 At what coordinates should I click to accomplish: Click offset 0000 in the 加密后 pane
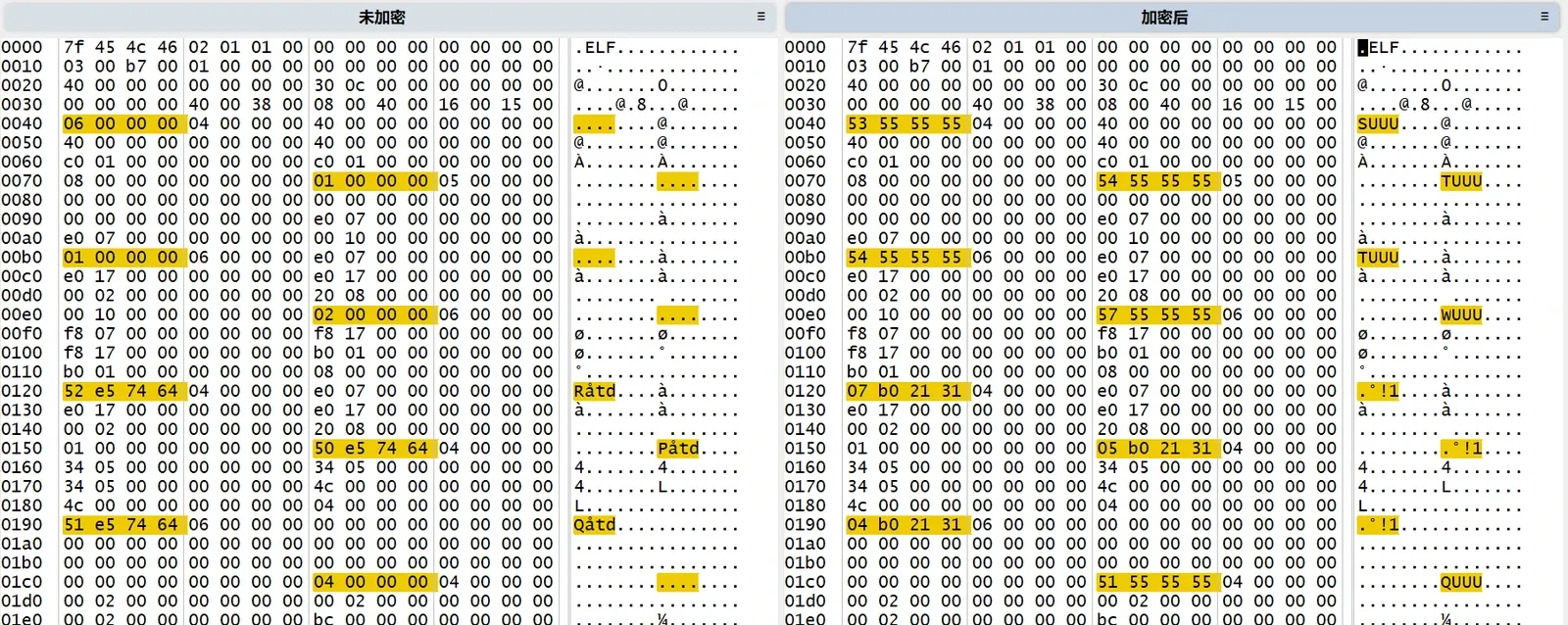tap(806, 47)
